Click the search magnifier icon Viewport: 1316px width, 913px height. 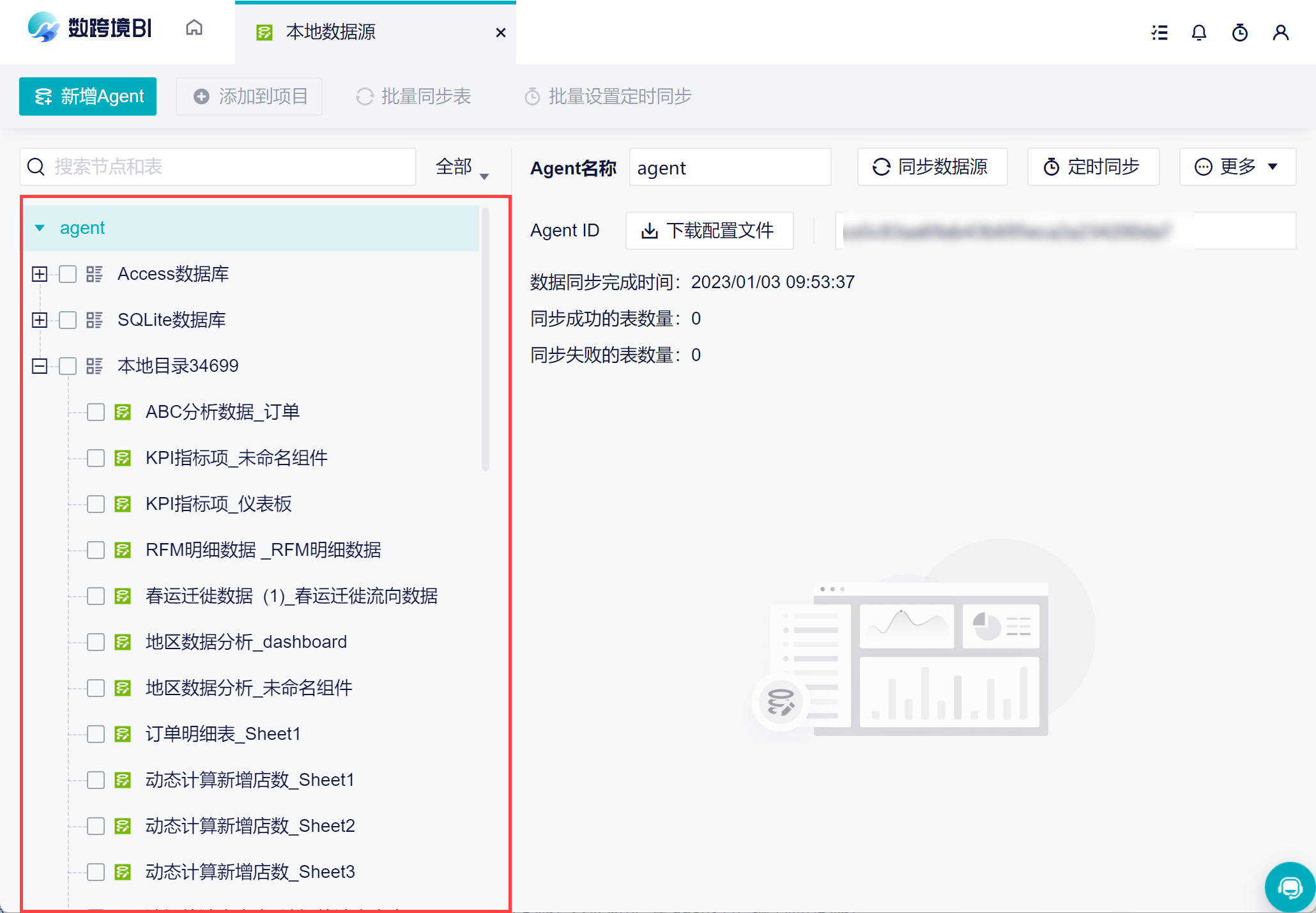pos(36,167)
